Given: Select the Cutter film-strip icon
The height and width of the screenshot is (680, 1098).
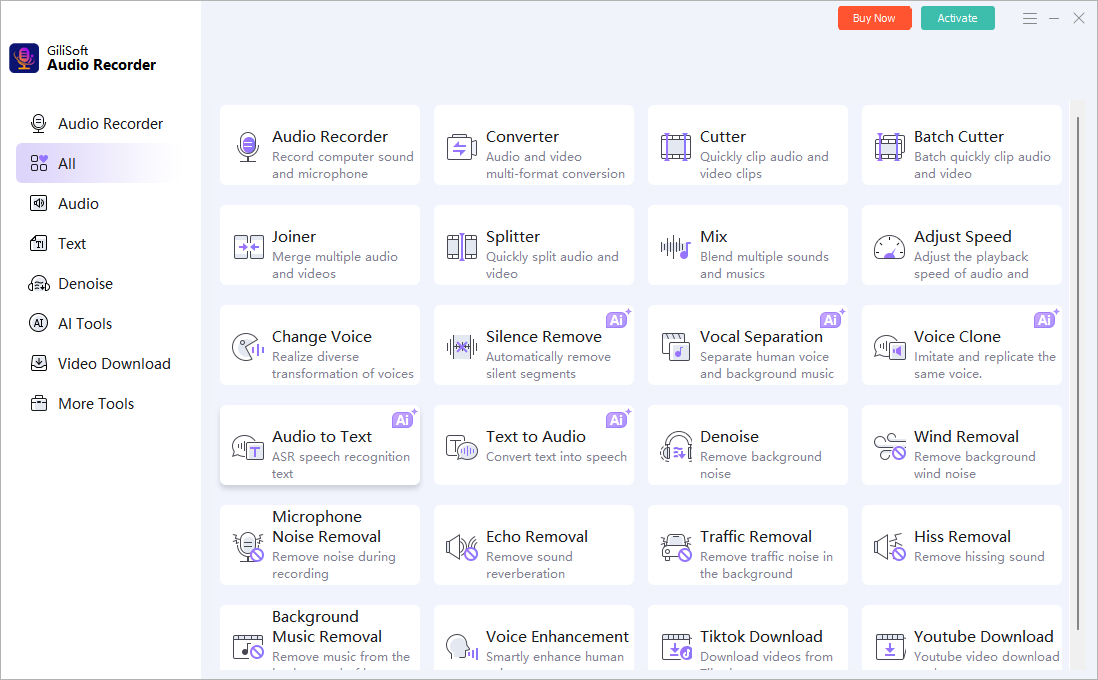Looking at the screenshot, I should tap(675, 147).
